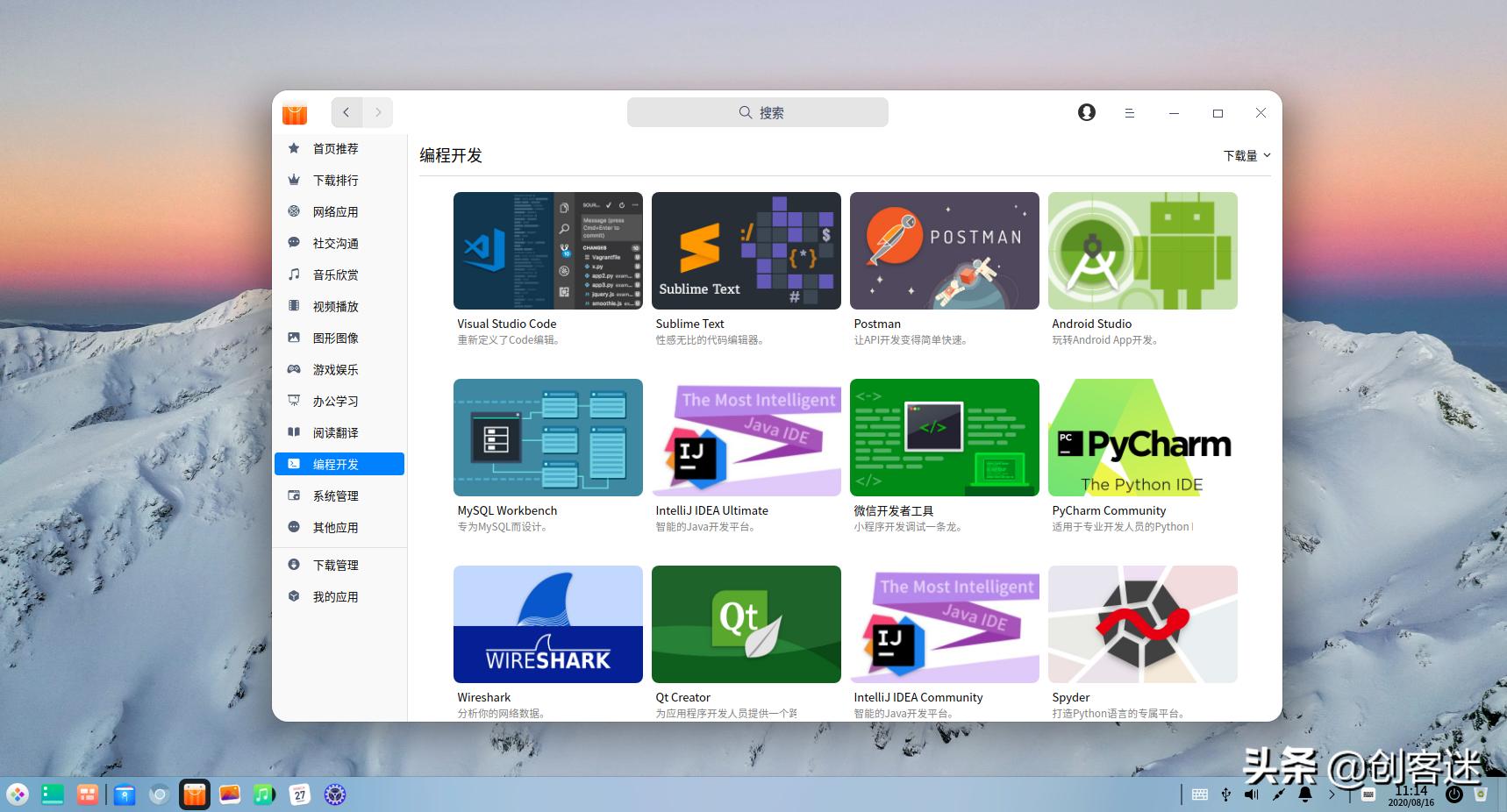The height and width of the screenshot is (812, 1507).
Task: Open the control center gear icon in dock
Action: click(334, 794)
